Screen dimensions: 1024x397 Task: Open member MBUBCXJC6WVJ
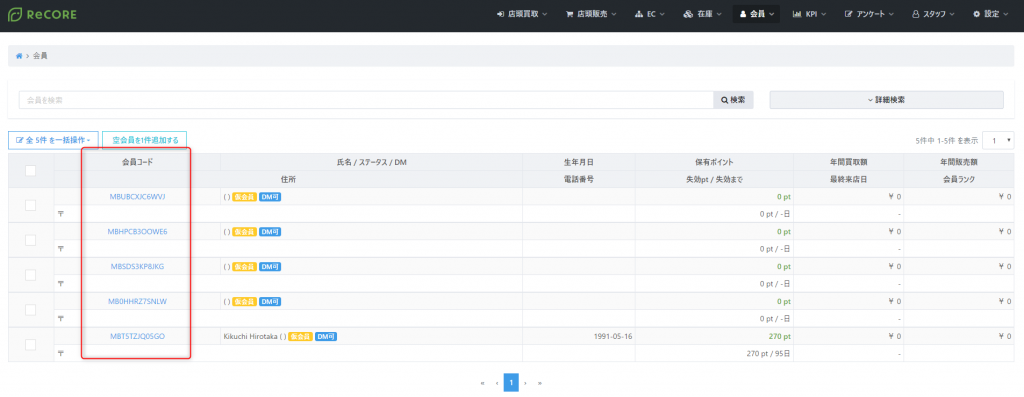tap(138, 197)
